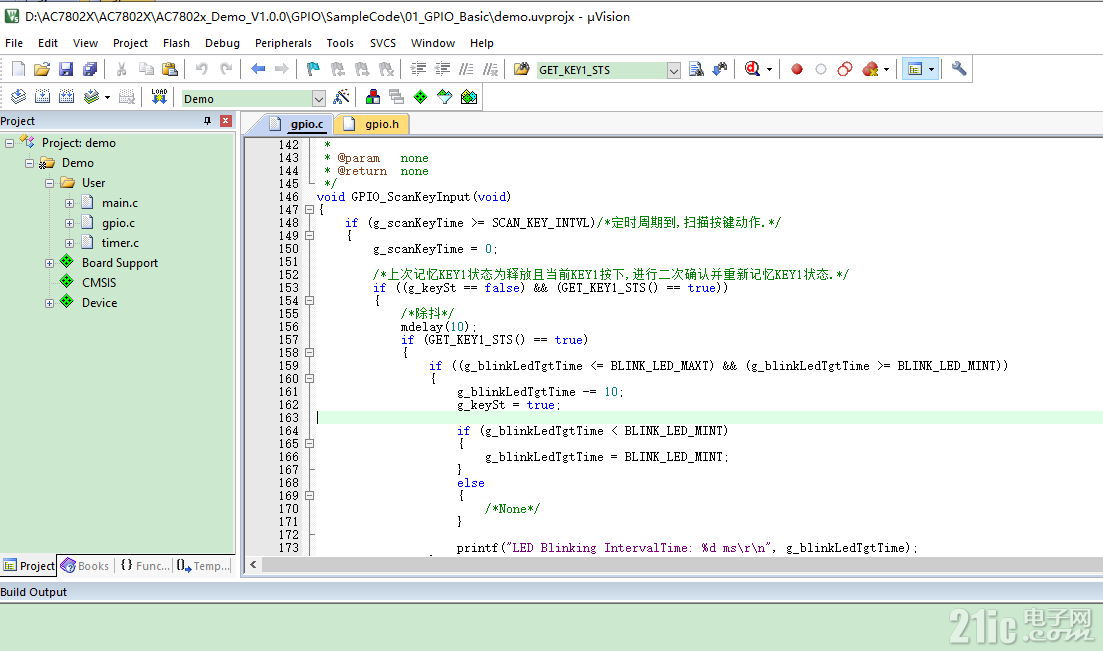The width and height of the screenshot is (1103, 651).
Task: Rebuild all target files
Action: [x=66, y=97]
